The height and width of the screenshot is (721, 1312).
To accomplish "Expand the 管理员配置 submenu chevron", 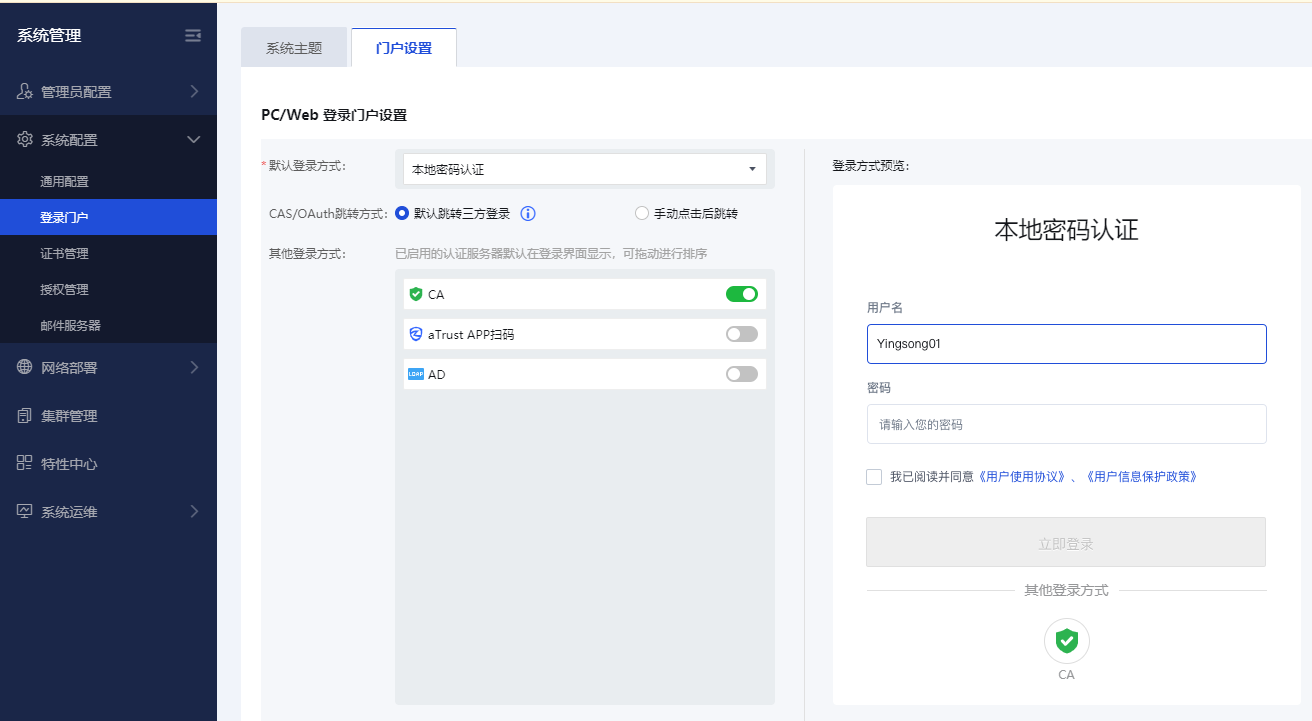I will pos(194,92).
